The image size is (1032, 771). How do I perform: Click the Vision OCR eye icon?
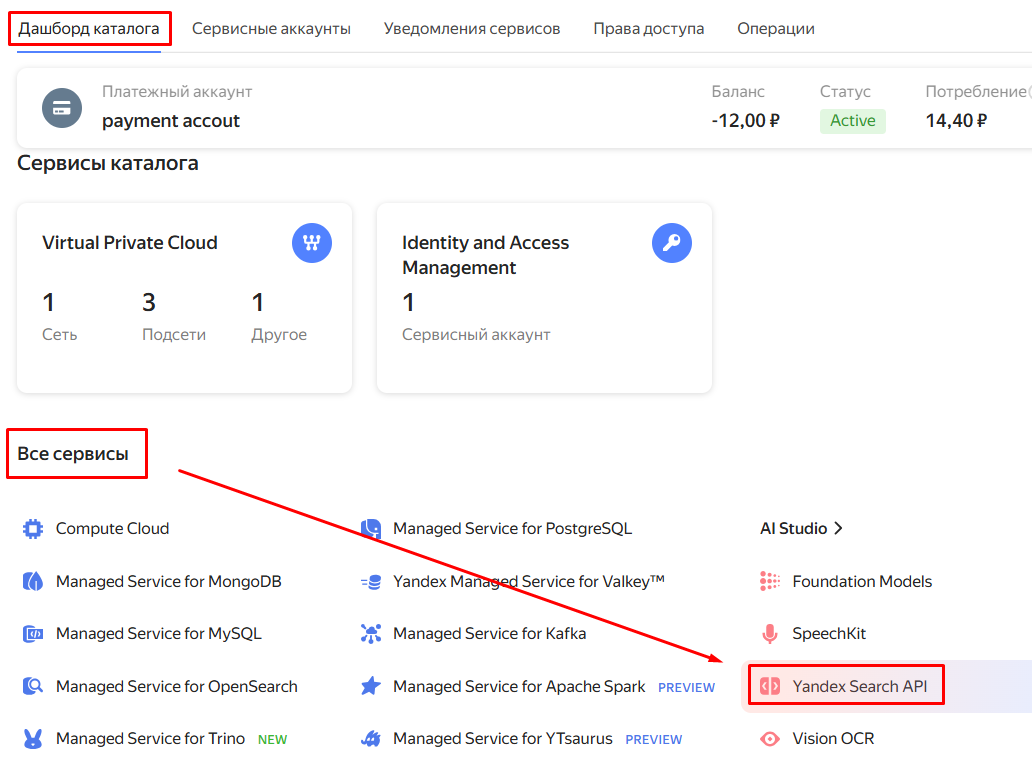click(x=770, y=739)
